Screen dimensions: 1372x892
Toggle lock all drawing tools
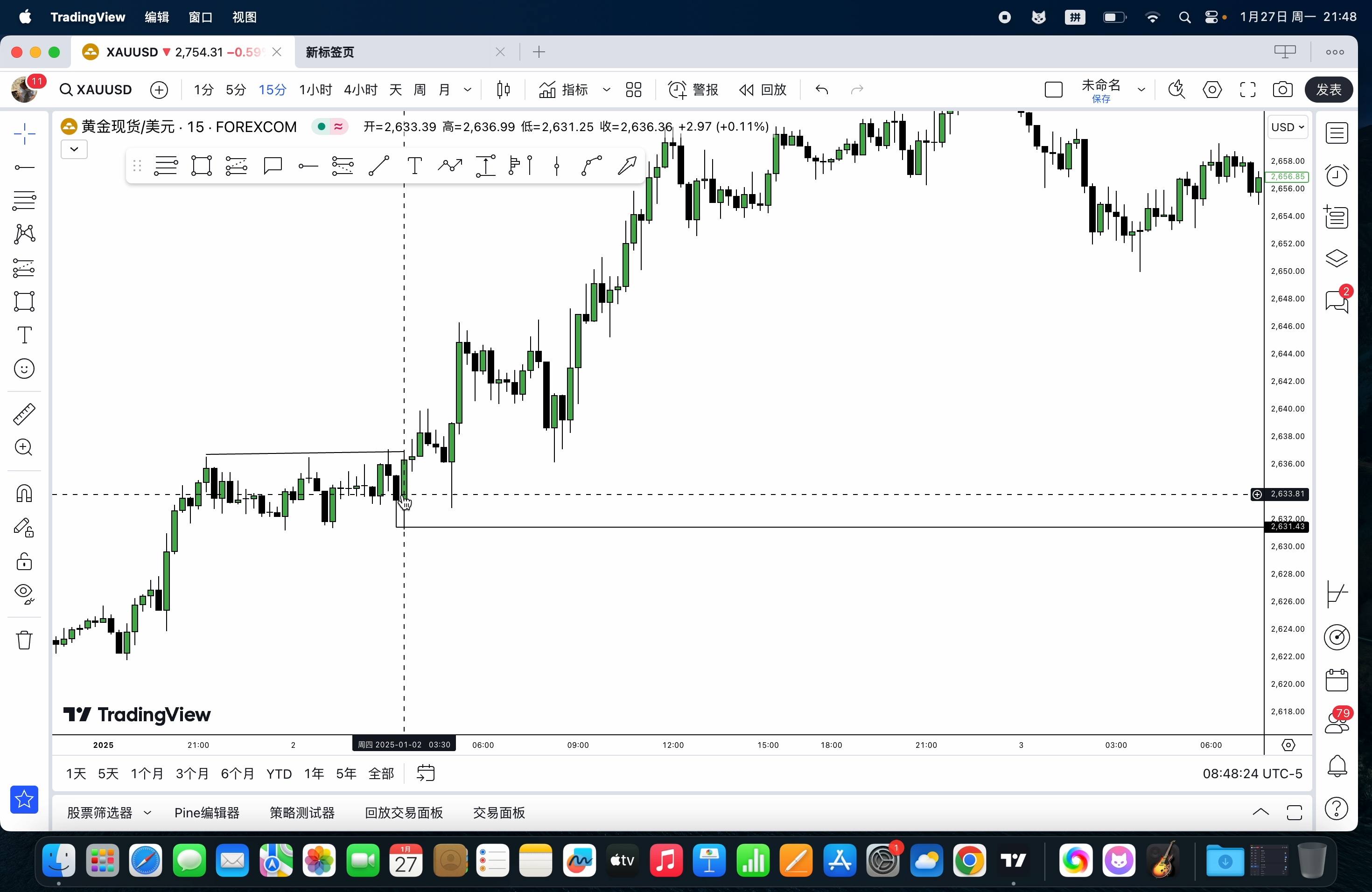24,561
